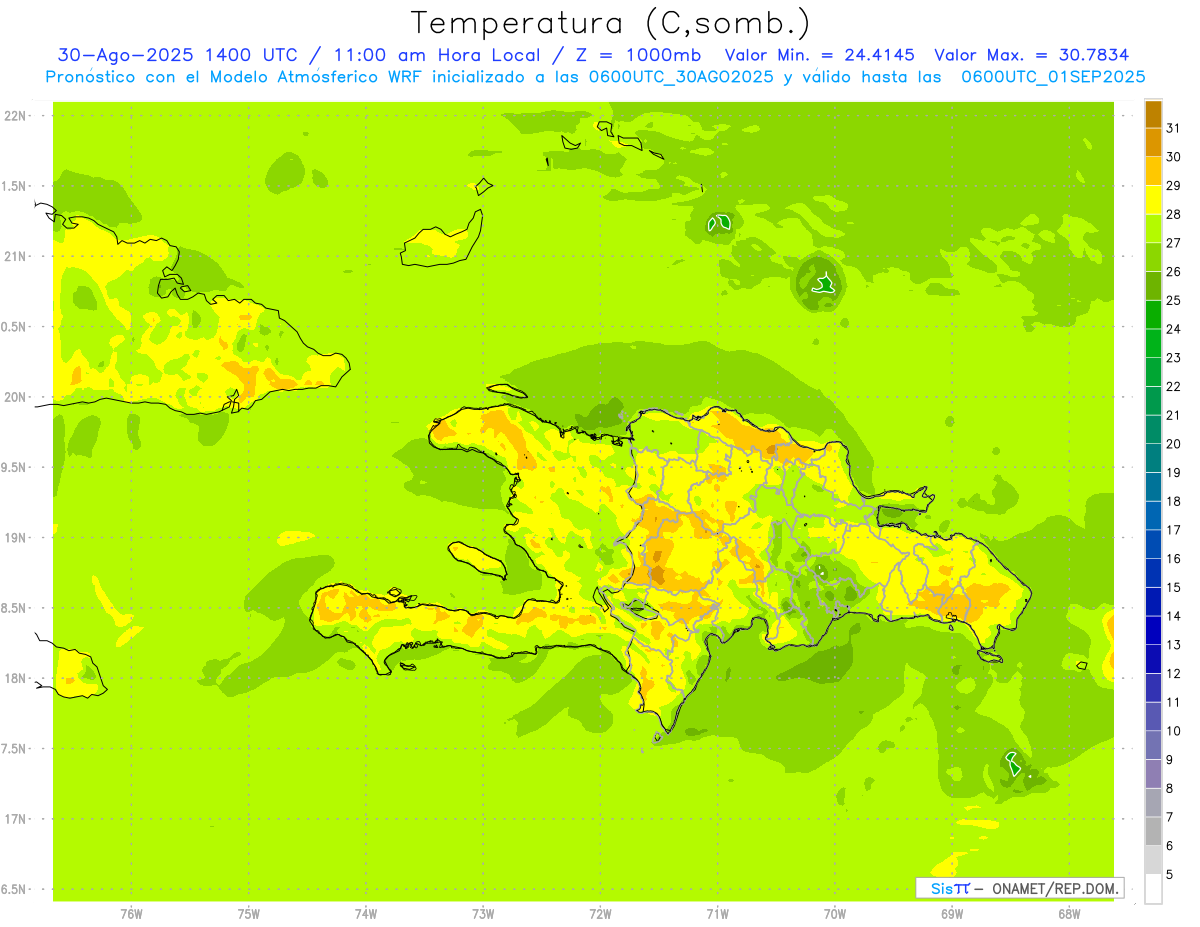Click the '76W' longitude label
This screenshot has width=1200, height=927.
click(131, 913)
